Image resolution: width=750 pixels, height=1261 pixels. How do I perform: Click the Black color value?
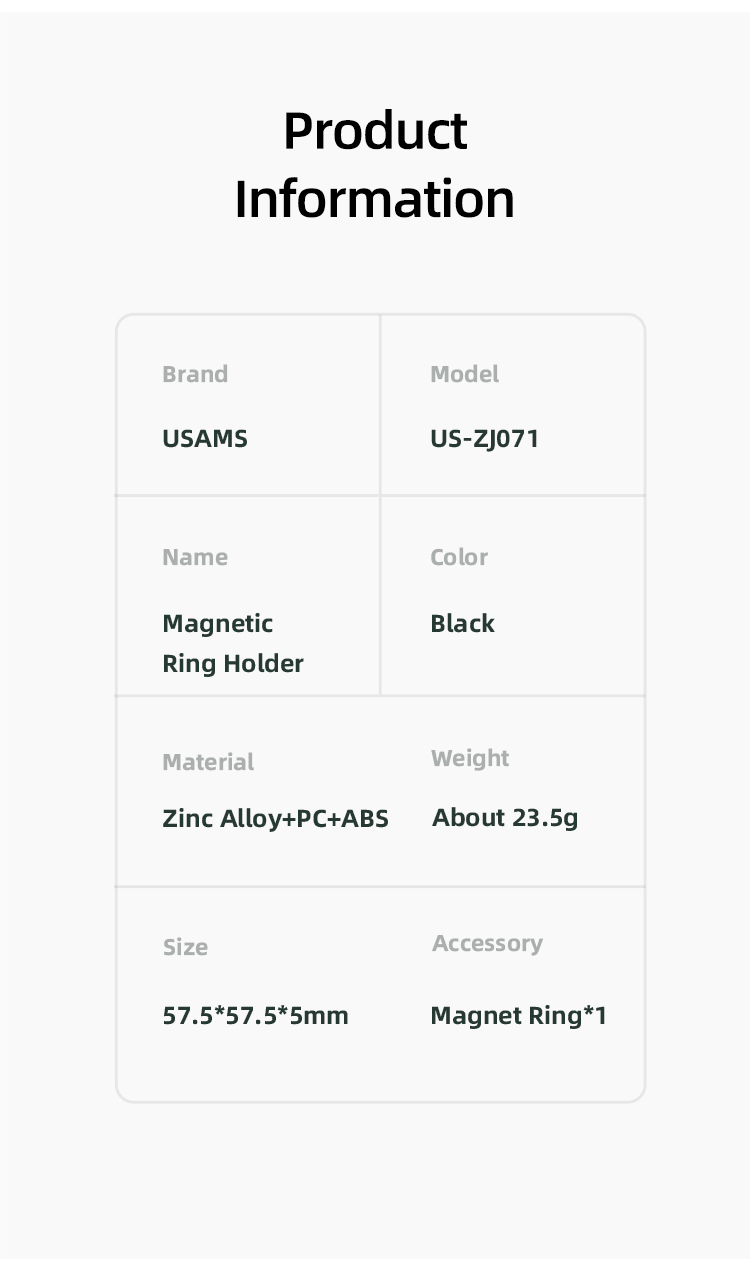pos(462,623)
